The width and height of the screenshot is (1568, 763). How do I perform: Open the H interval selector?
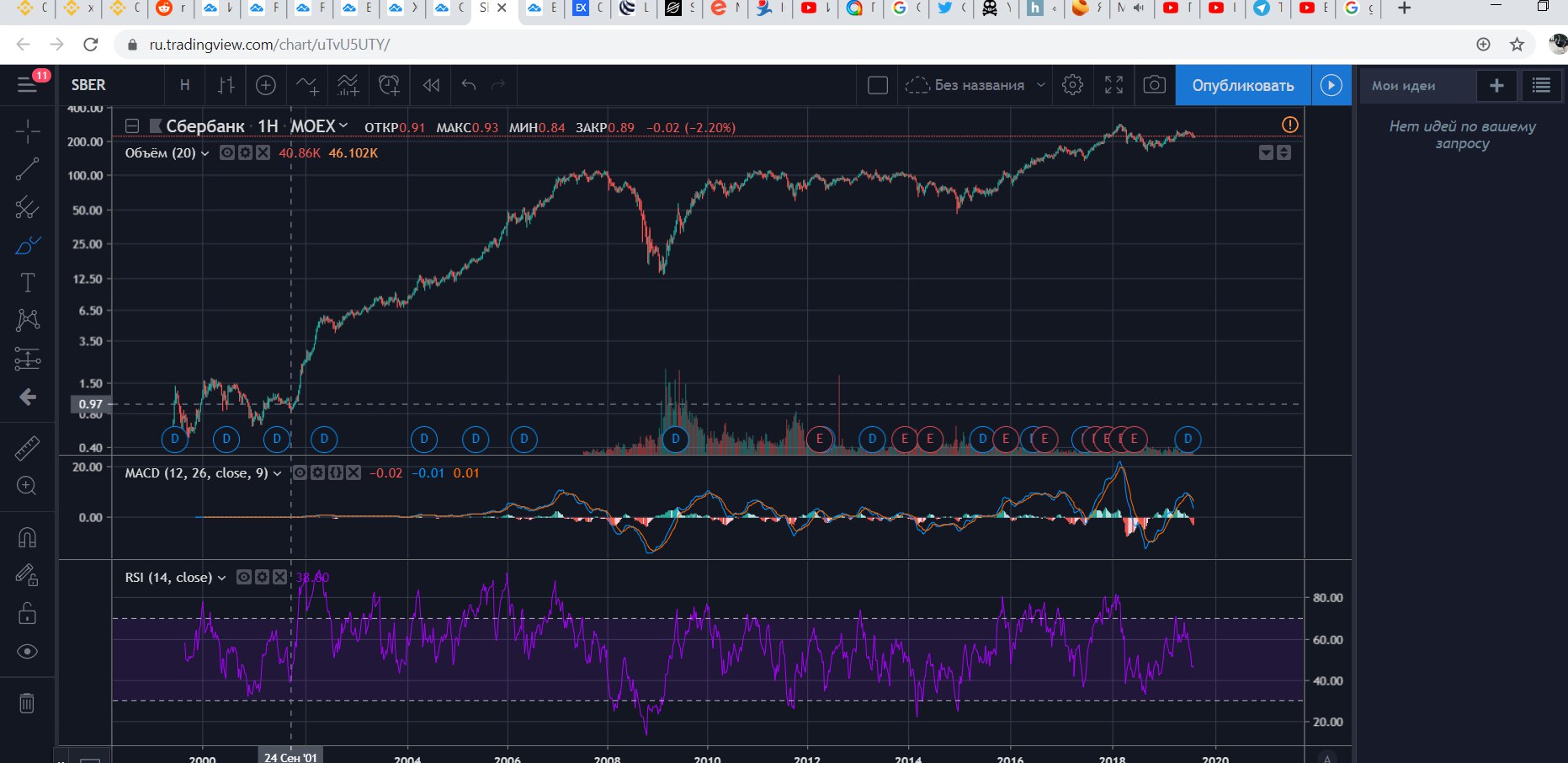pos(185,85)
